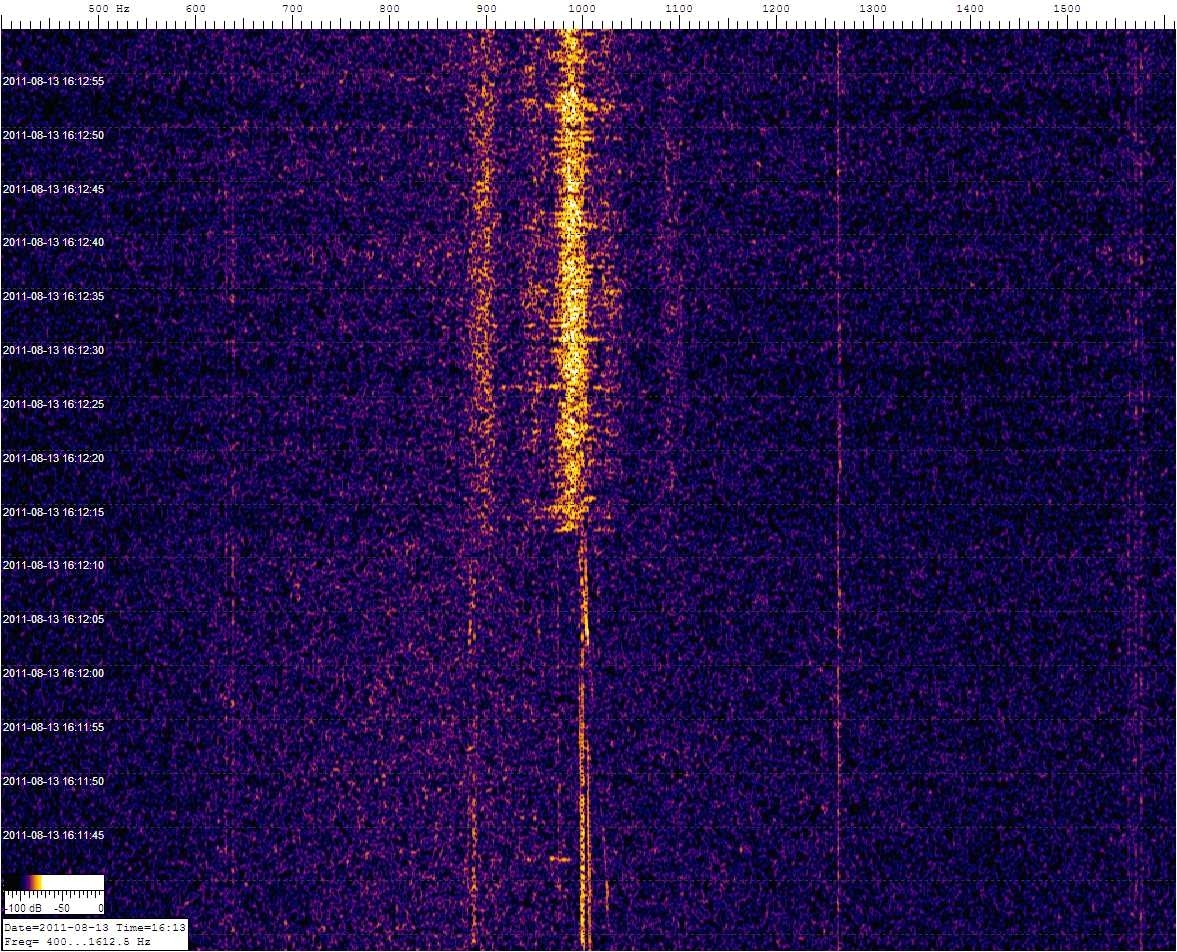Click the 1000 Hz frequency axis label
The image size is (1177, 952).
coord(582,9)
